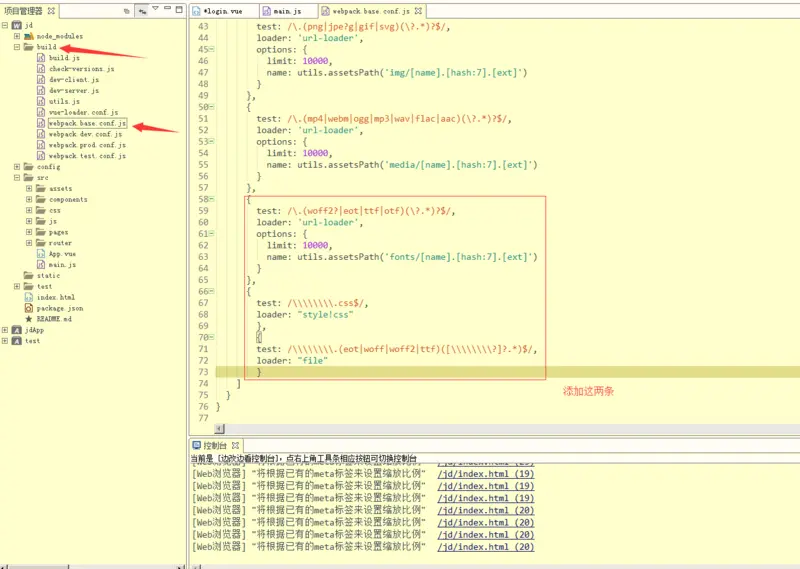
Task: Click webpack.base.conf.js file icon in tree
Action: coord(41,123)
